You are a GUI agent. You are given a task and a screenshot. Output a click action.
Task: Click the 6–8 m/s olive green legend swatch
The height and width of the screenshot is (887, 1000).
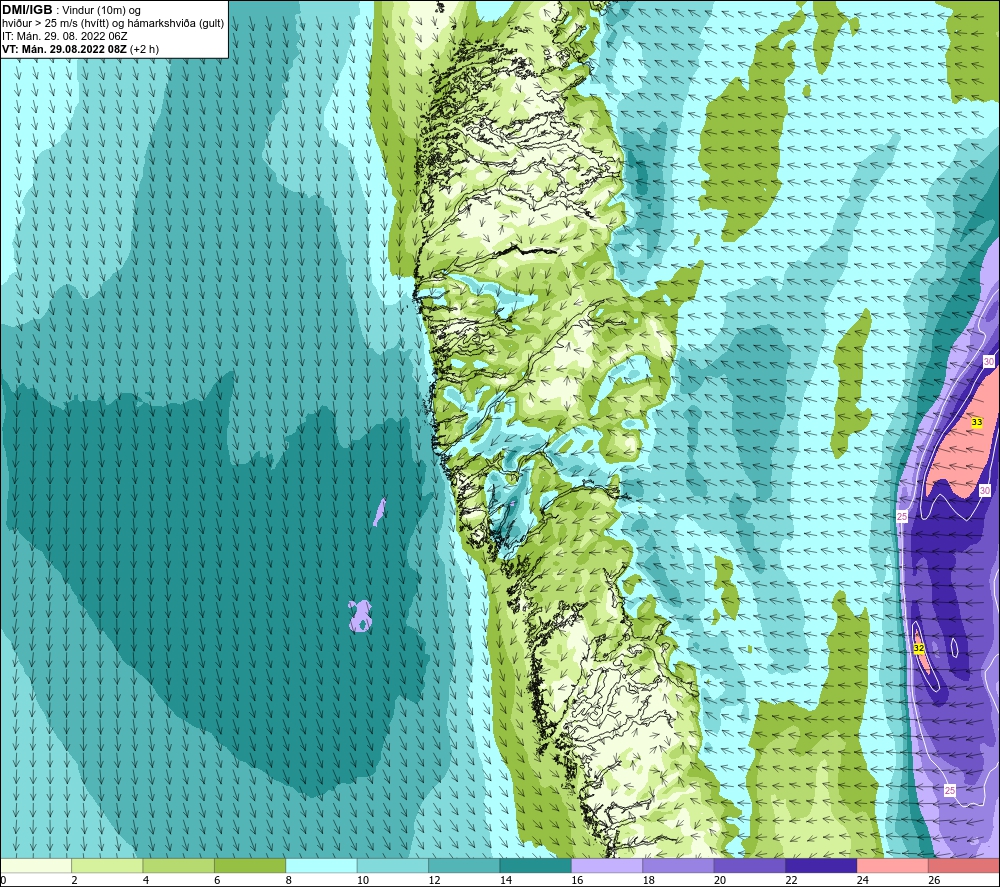pyautogui.click(x=250, y=865)
